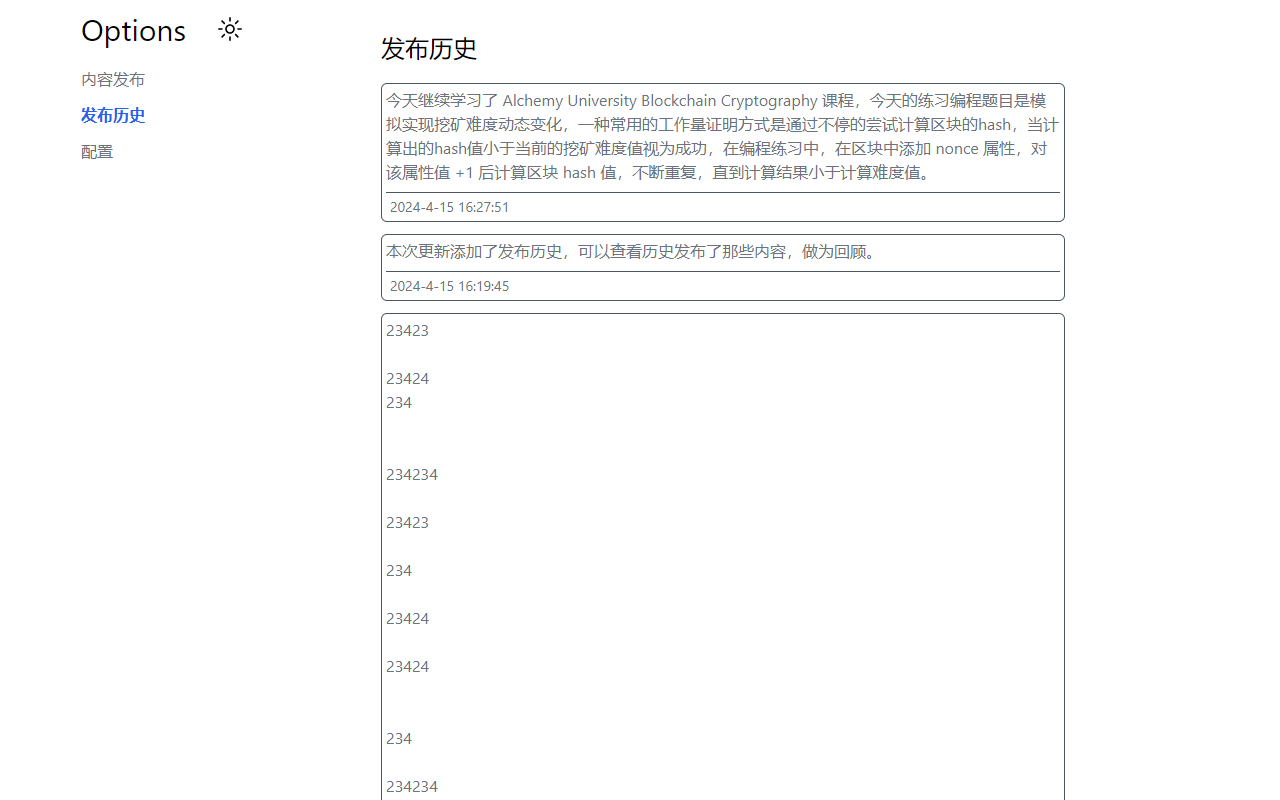
Task: Open the 内容发布 section
Action: (112, 79)
